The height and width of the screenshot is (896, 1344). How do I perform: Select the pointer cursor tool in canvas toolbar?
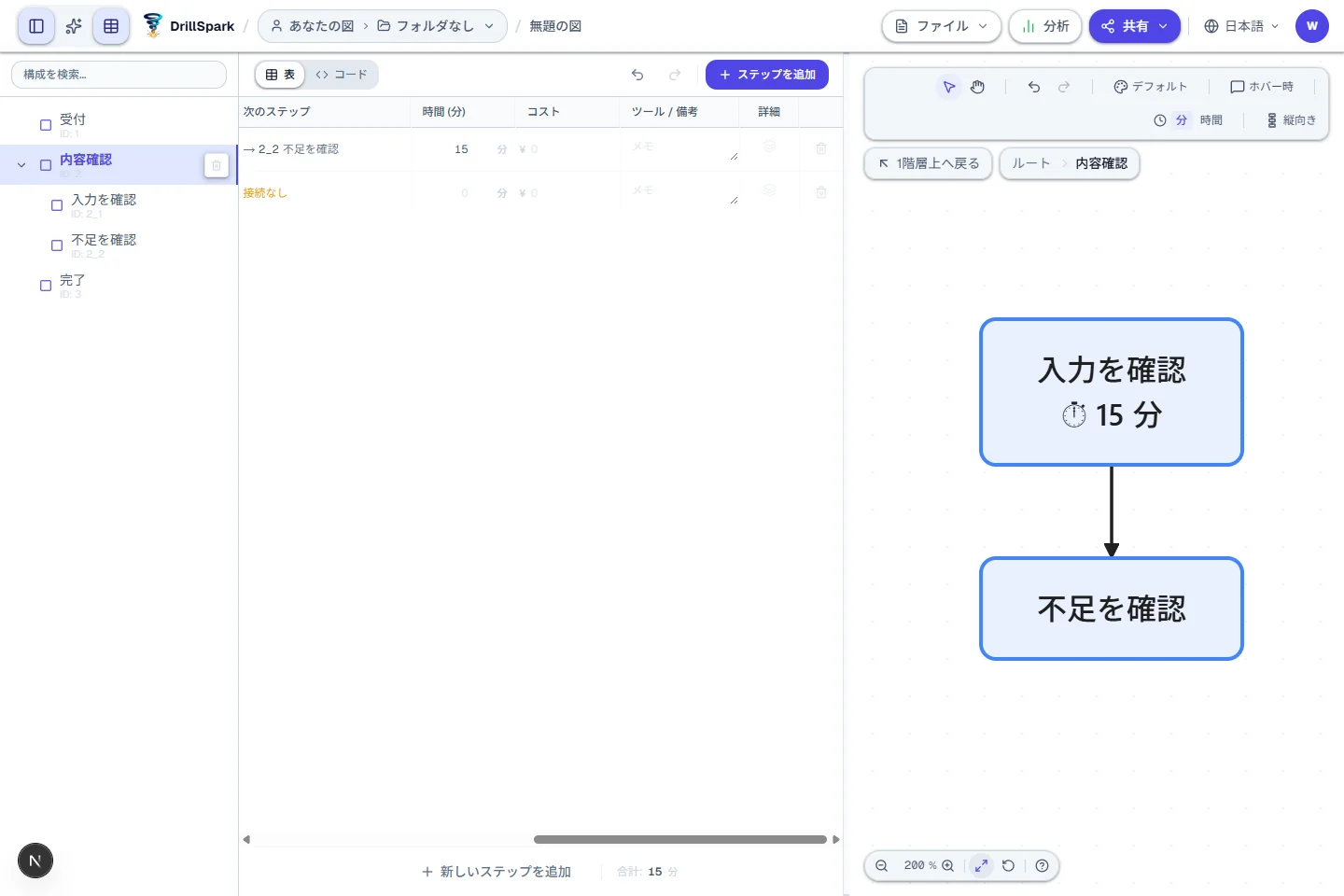click(x=949, y=87)
